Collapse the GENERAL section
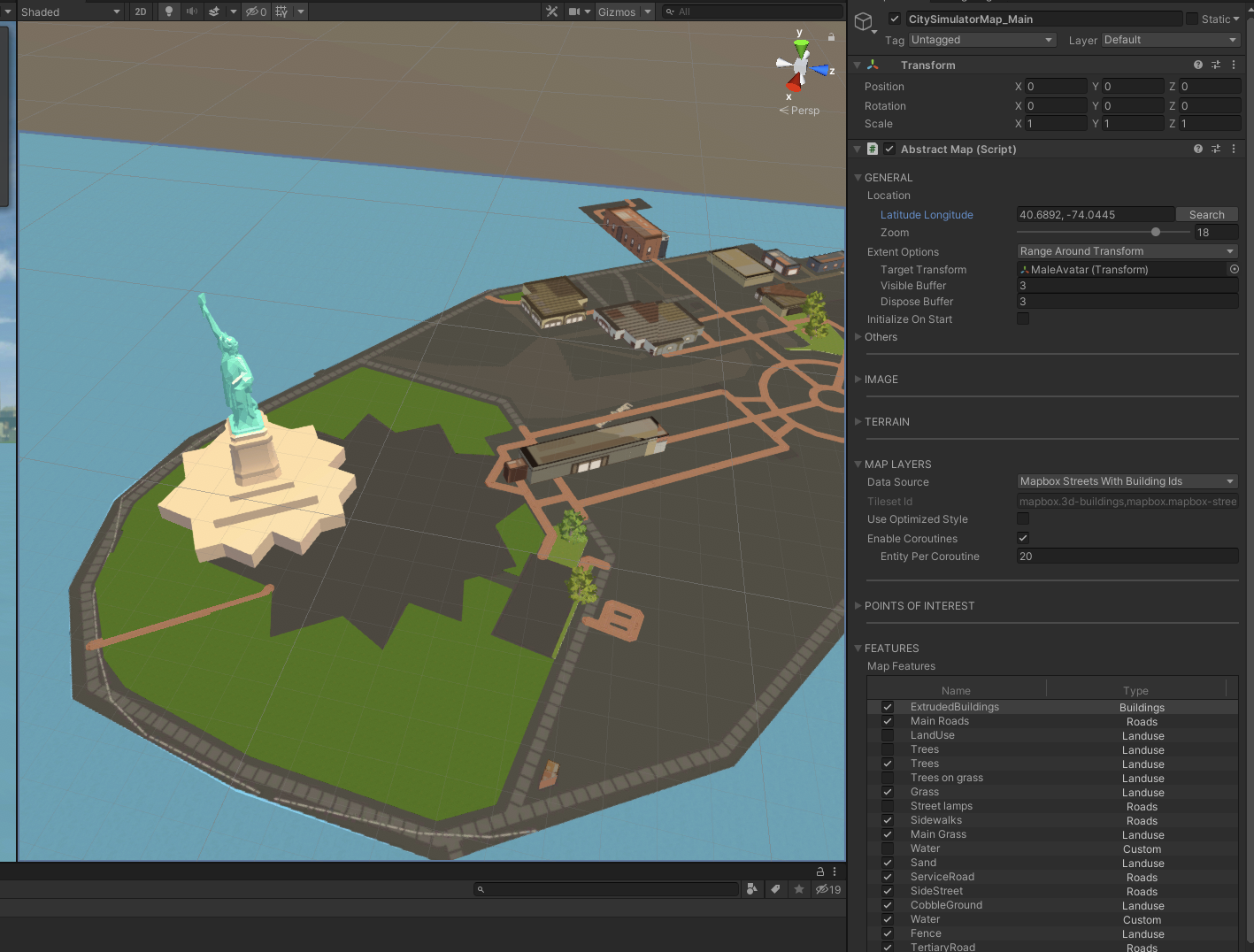 858,177
